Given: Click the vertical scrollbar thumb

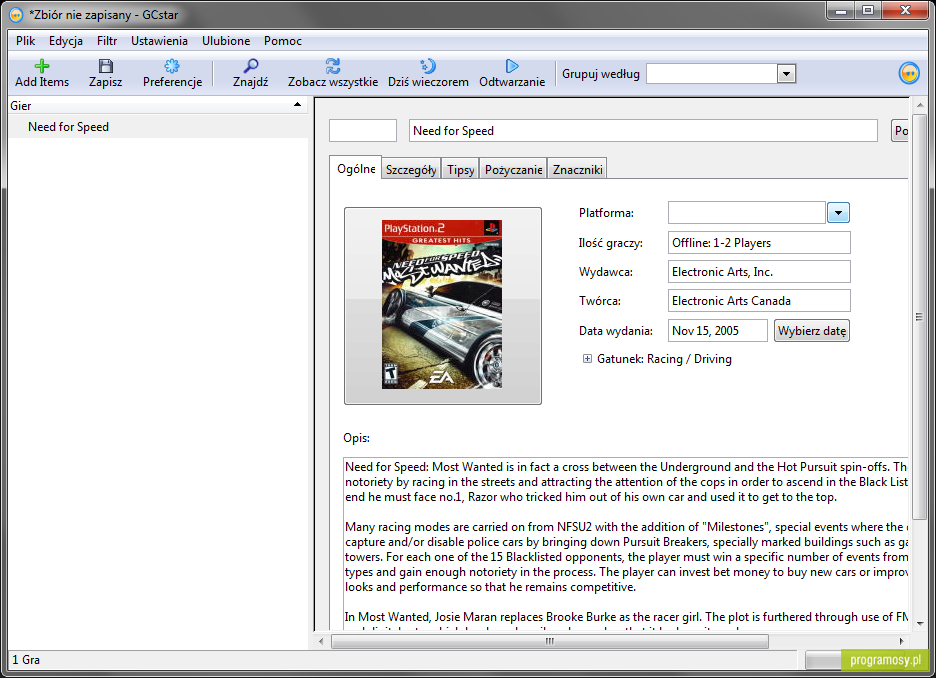Looking at the screenshot, I should 919,316.
